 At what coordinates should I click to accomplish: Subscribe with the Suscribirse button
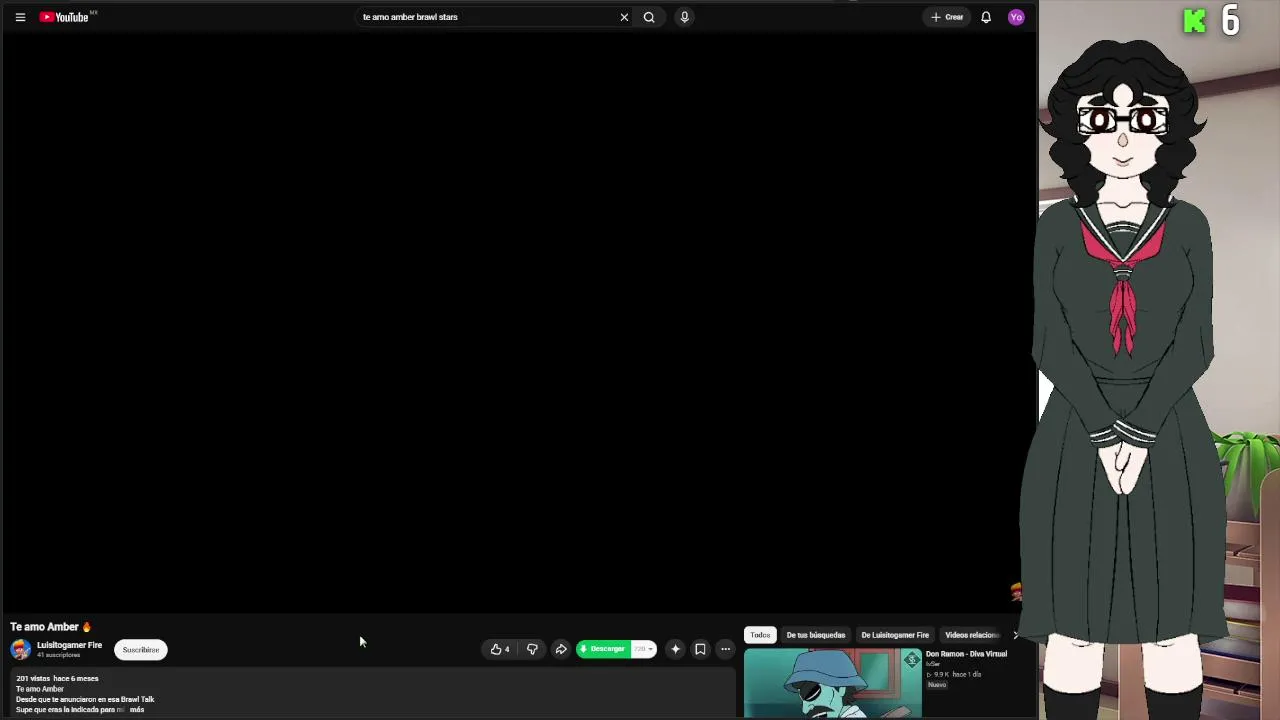(x=141, y=650)
